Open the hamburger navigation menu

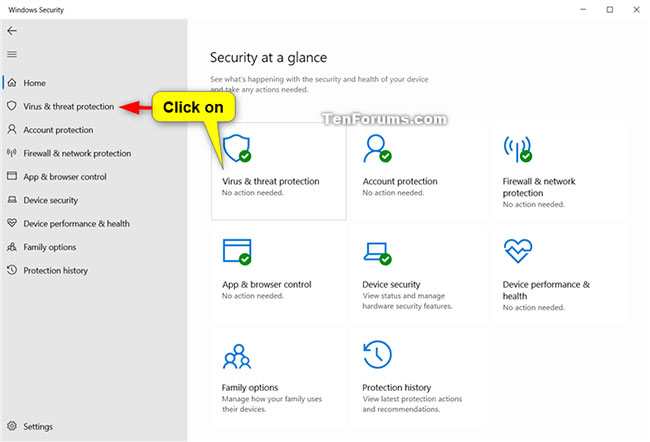(x=12, y=54)
